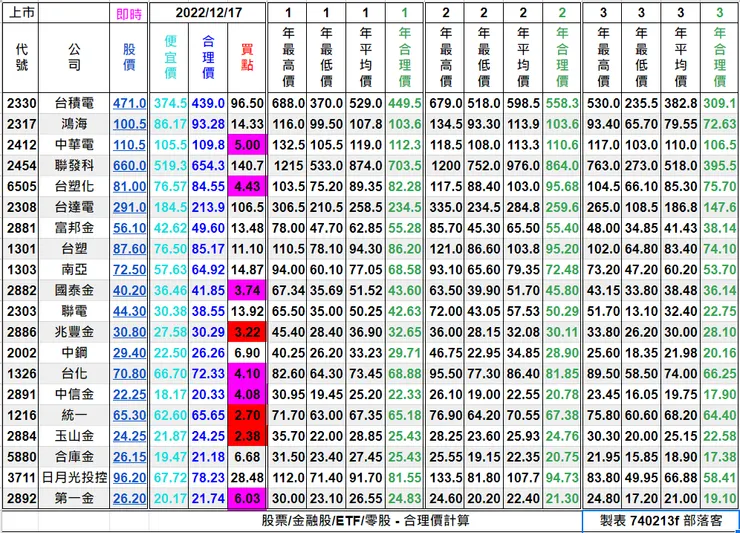Select the magenta 5.00 buy-point cell for 中華電
The height and width of the screenshot is (533, 740).
(x=247, y=145)
